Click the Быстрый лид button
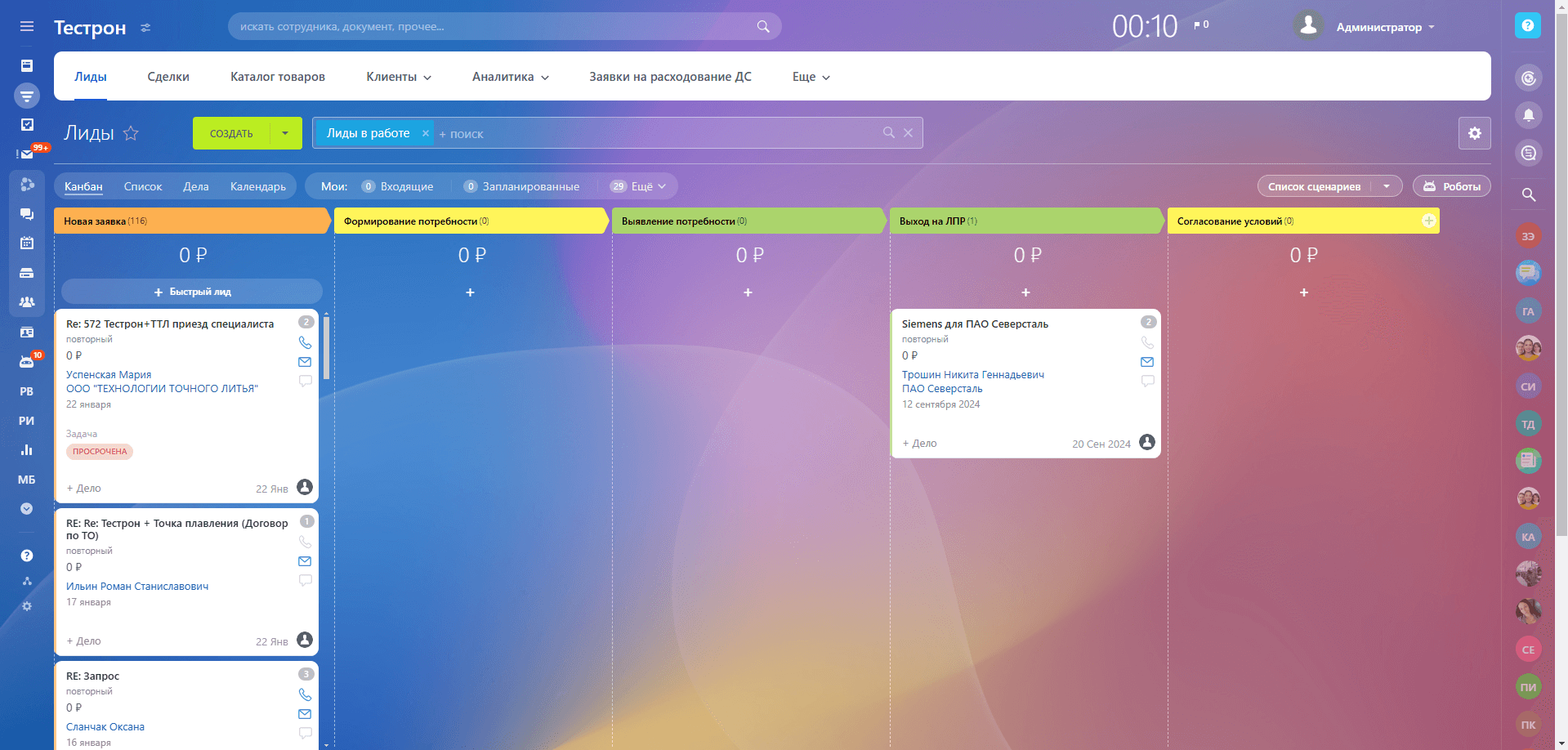The width and height of the screenshot is (1568, 750). coord(192,292)
